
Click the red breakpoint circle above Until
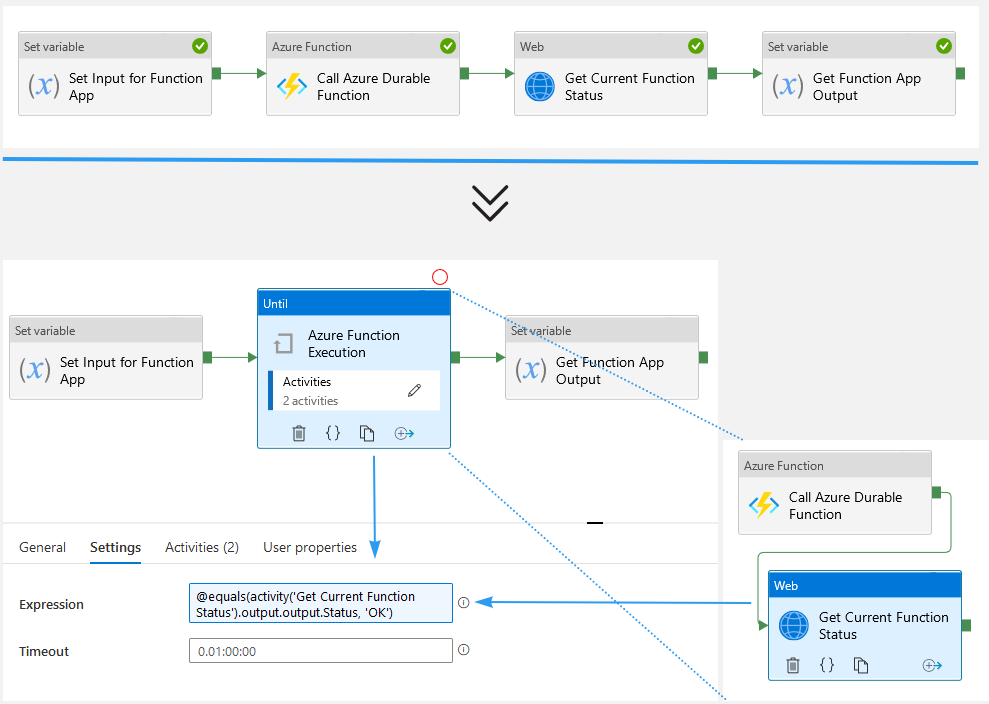(440, 277)
